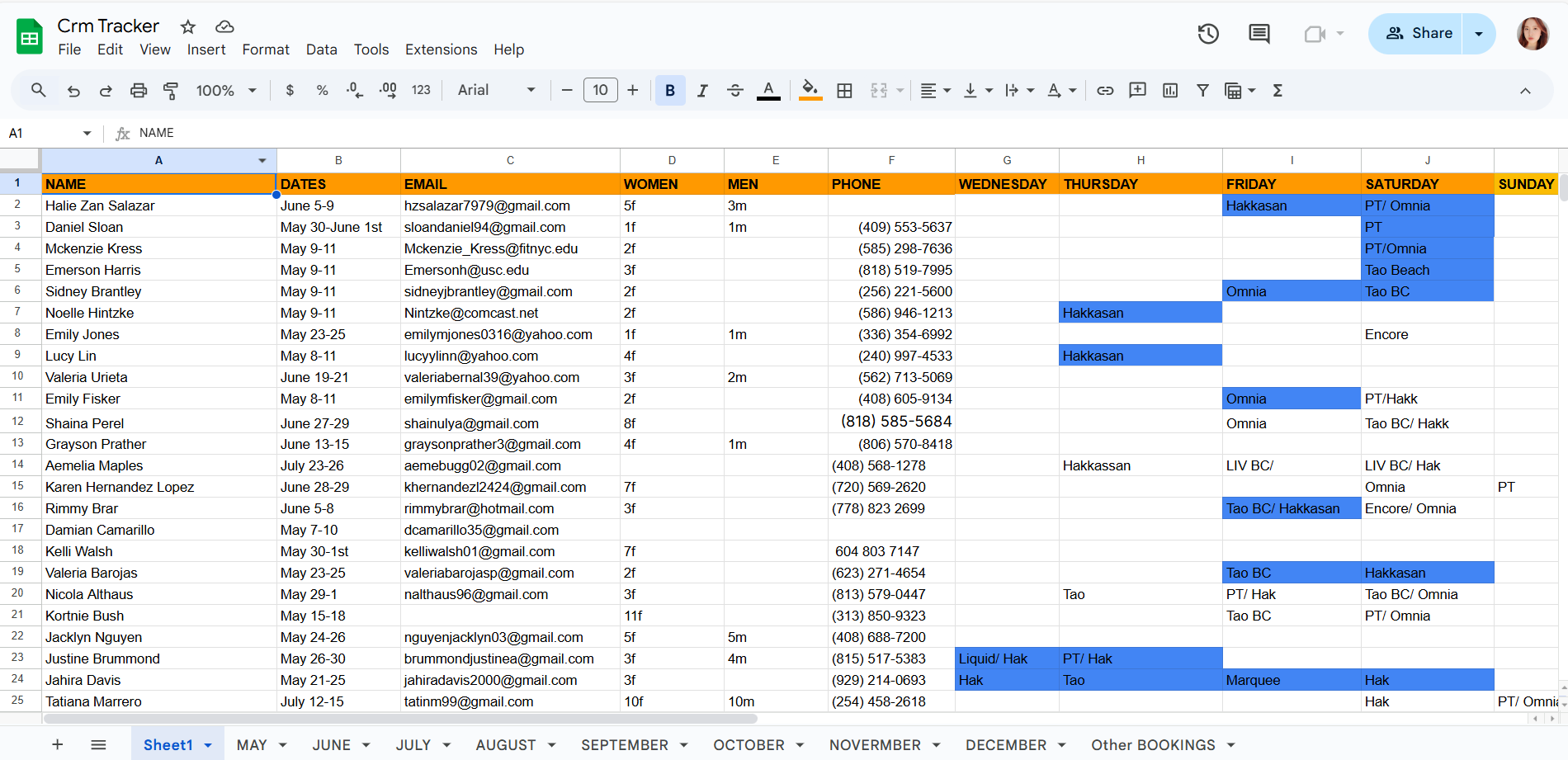Image resolution: width=1568 pixels, height=760 pixels.
Task: Switch to the AUGUST sheet tab
Action: pos(505,745)
